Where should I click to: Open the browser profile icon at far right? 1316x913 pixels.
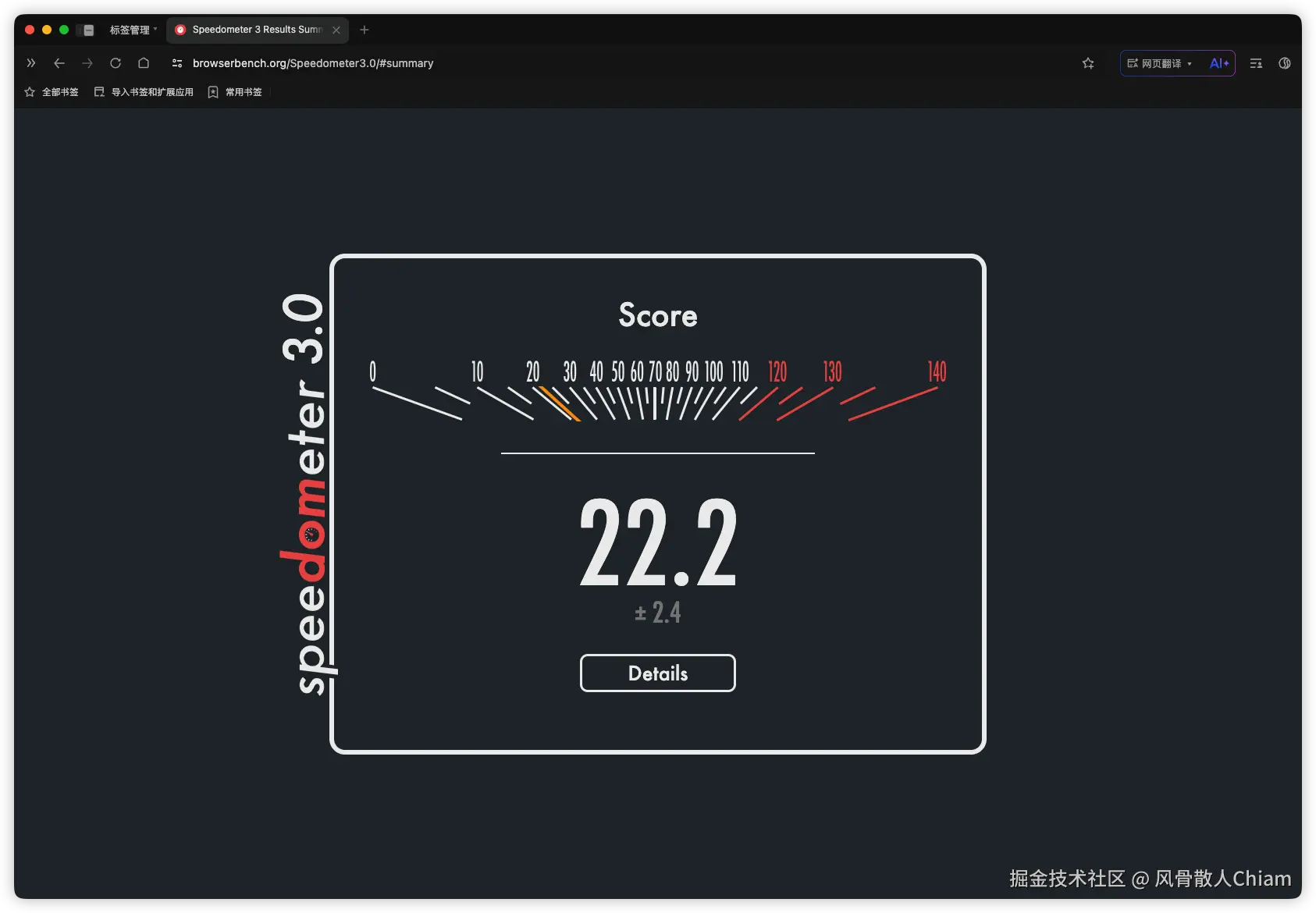pyautogui.click(x=1285, y=63)
